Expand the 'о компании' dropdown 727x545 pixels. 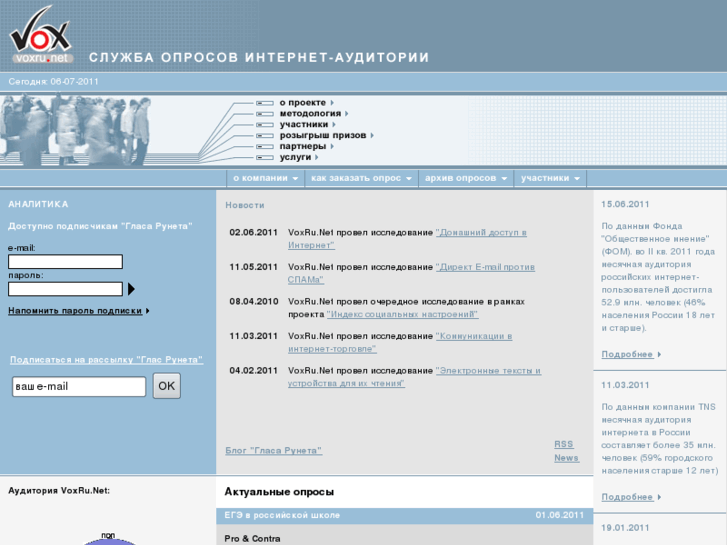point(265,178)
